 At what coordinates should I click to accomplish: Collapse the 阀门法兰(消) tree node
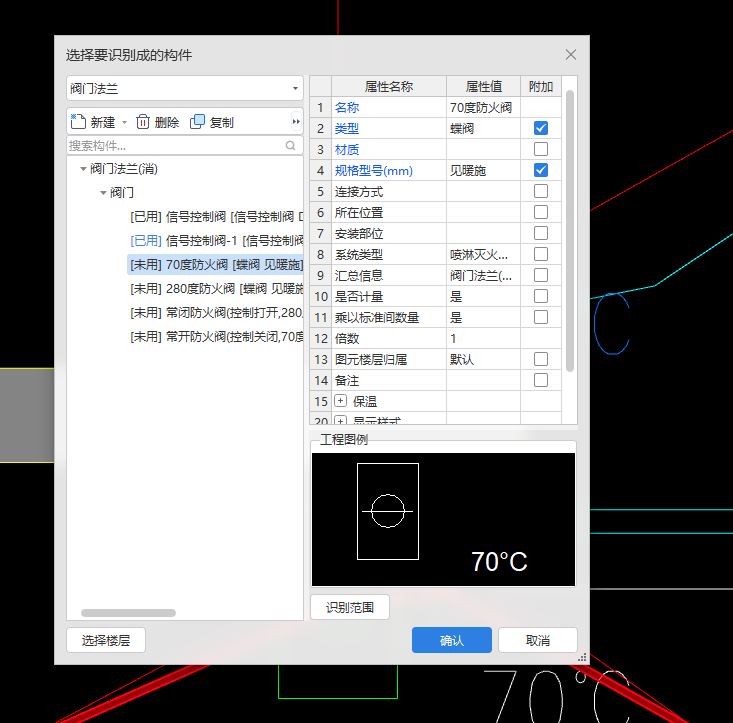83,169
